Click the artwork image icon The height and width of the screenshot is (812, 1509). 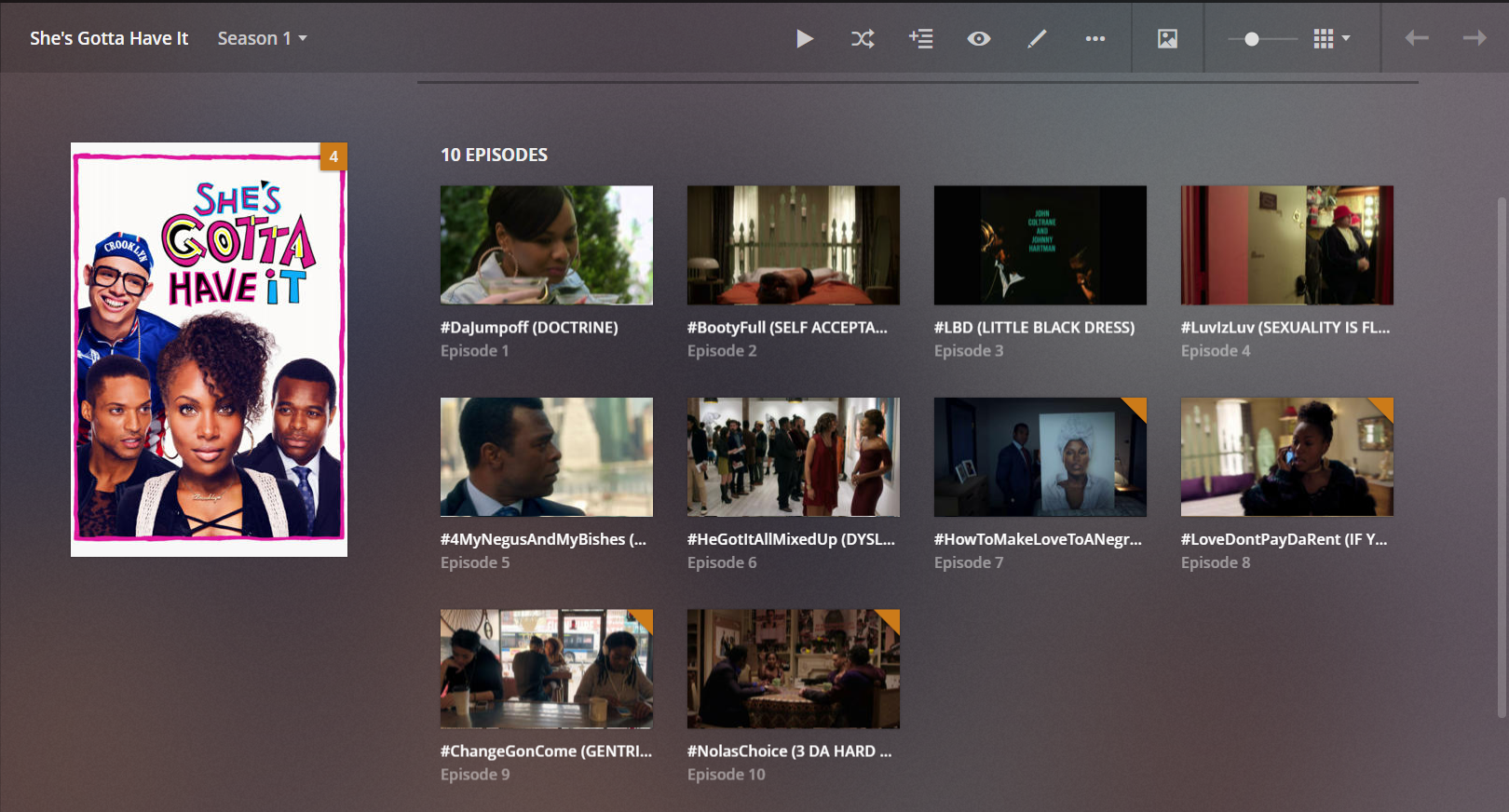point(1167,38)
